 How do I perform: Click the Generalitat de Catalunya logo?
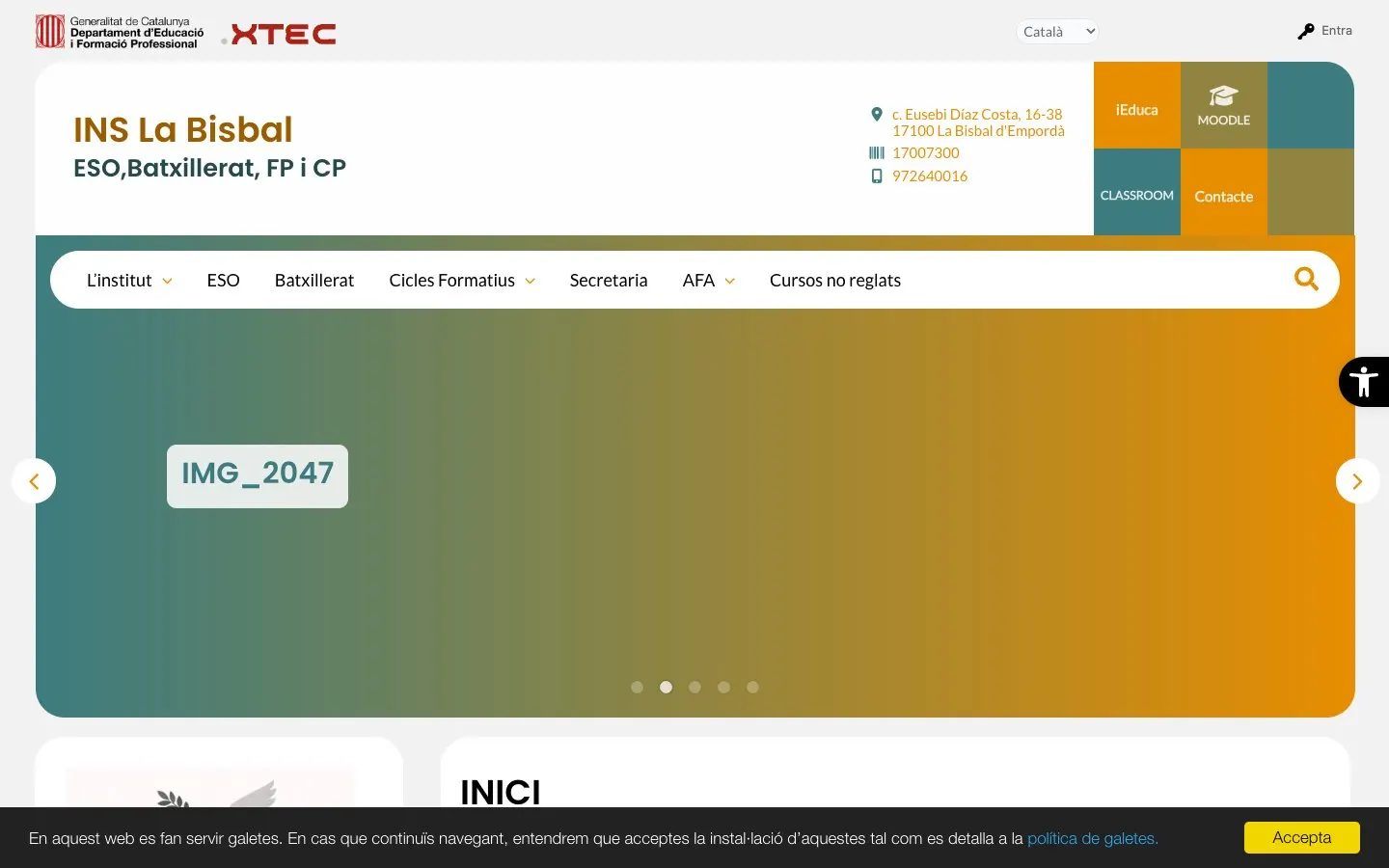(120, 32)
